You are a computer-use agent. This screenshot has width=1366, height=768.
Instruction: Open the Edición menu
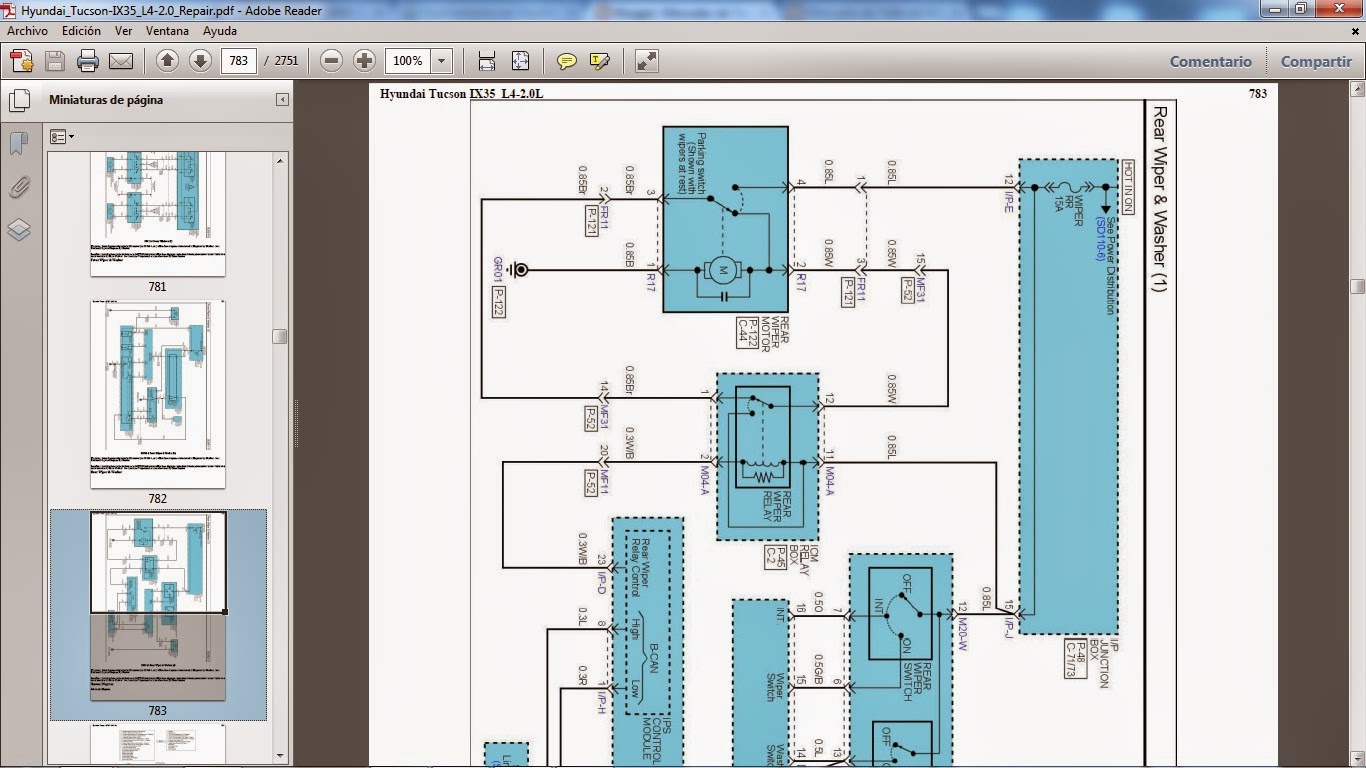(x=81, y=31)
